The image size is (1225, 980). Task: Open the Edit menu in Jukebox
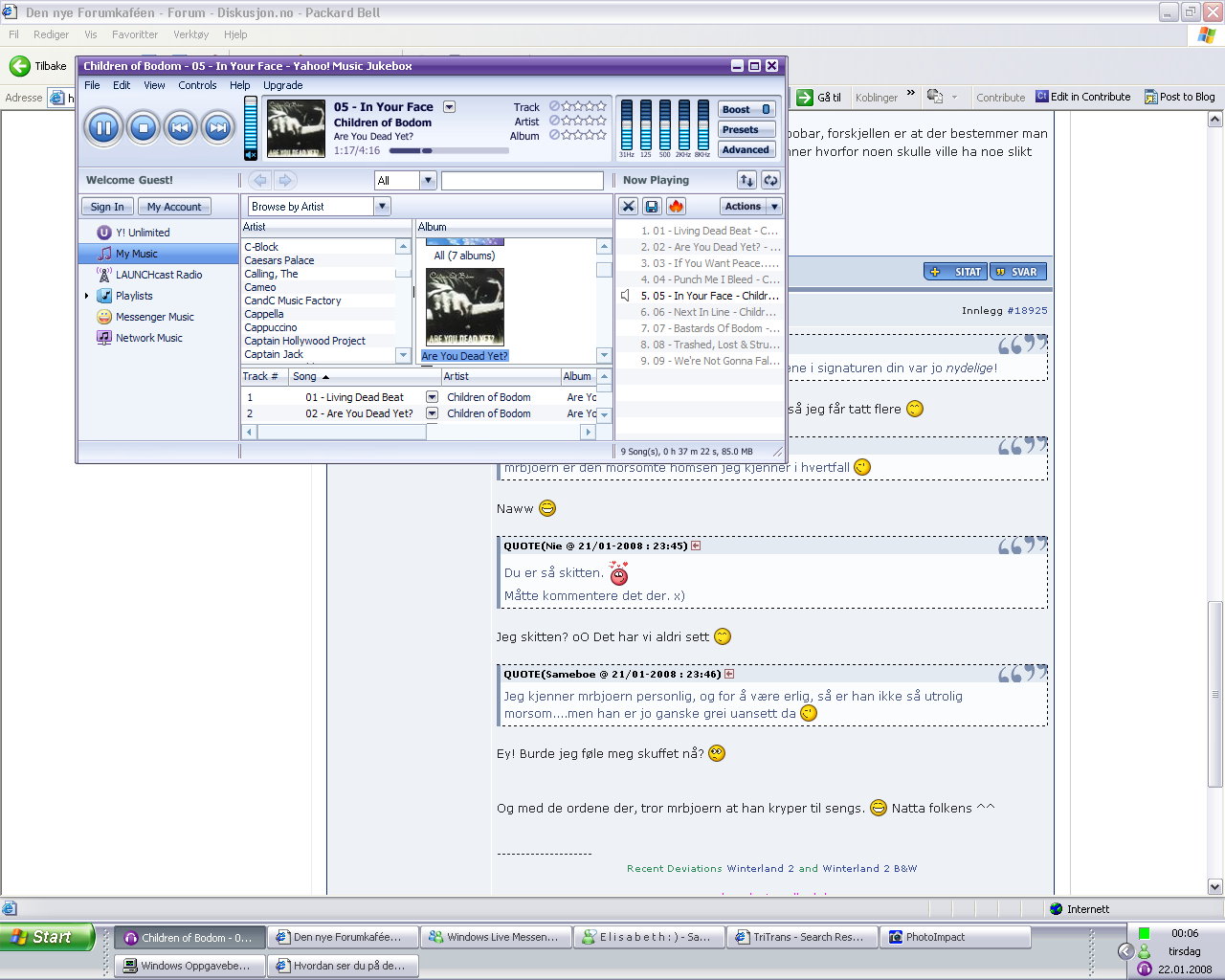click(122, 85)
